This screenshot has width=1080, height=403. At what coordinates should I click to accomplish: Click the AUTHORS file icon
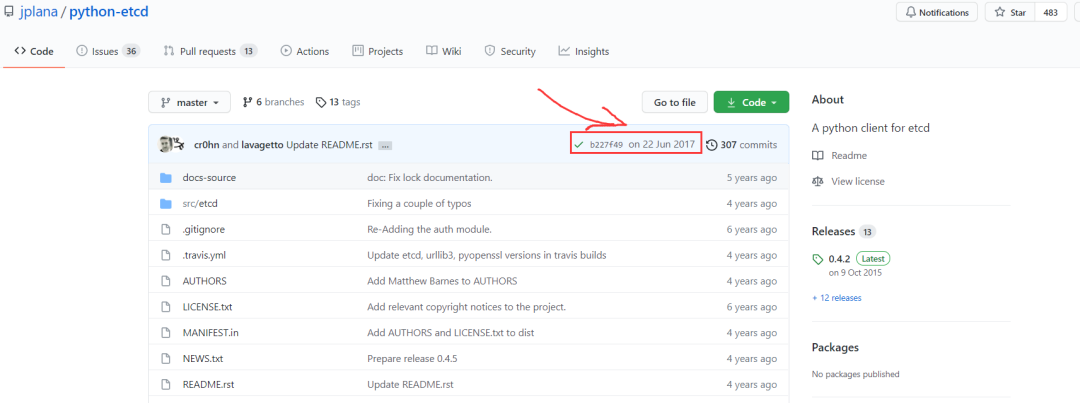[x=165, y=281]
